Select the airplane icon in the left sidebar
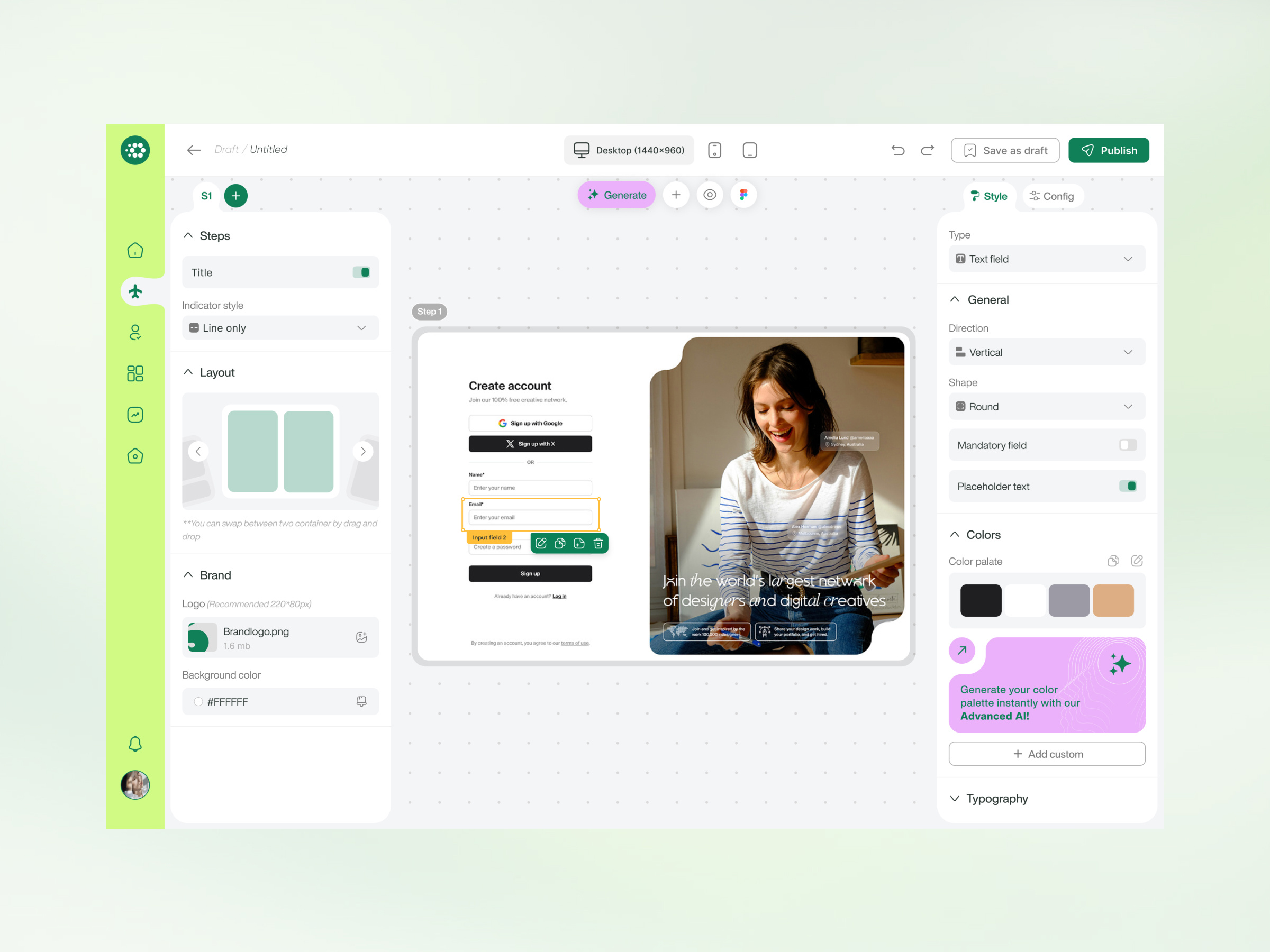 [x=134, y=291]
